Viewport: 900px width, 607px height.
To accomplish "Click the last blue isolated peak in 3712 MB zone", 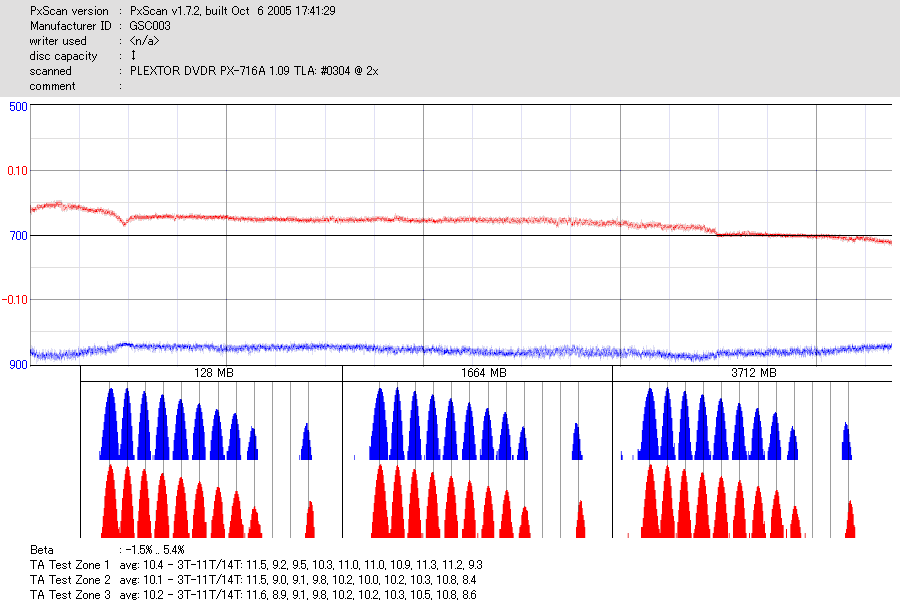I will (x=846, y=441).
